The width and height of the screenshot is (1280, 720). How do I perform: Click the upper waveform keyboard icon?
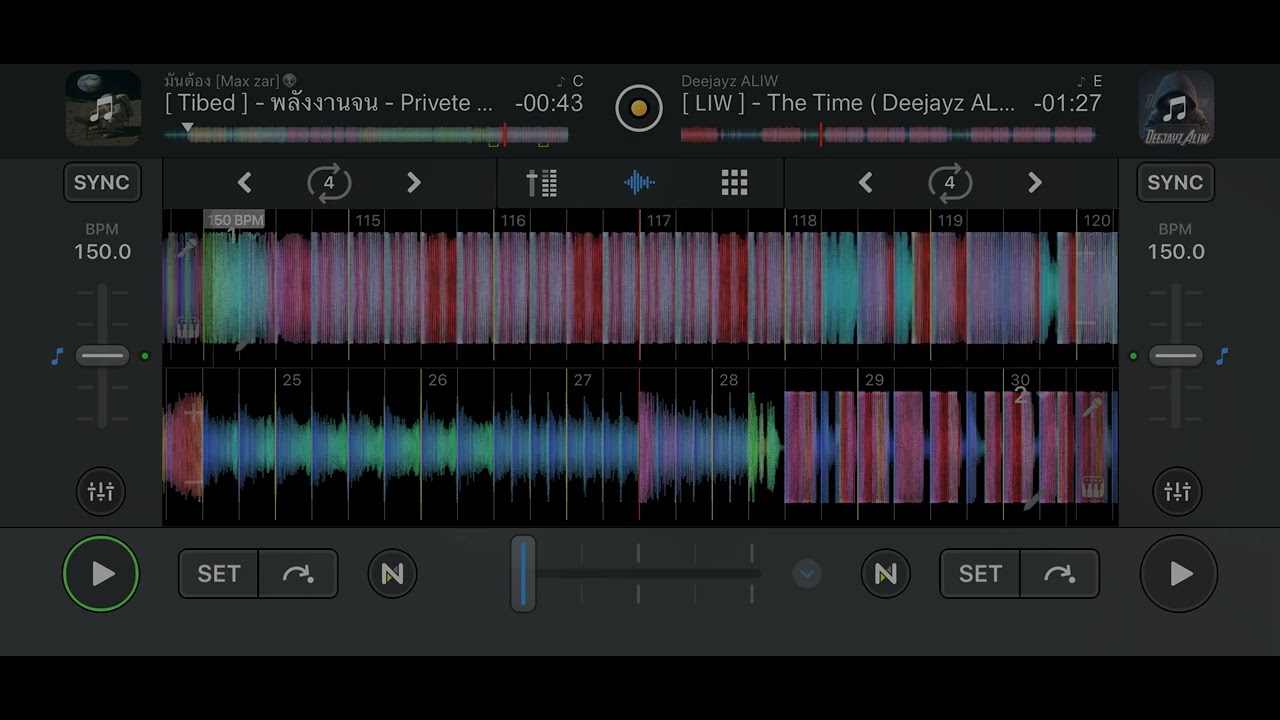pyautogui.click(x=187, y=326)
